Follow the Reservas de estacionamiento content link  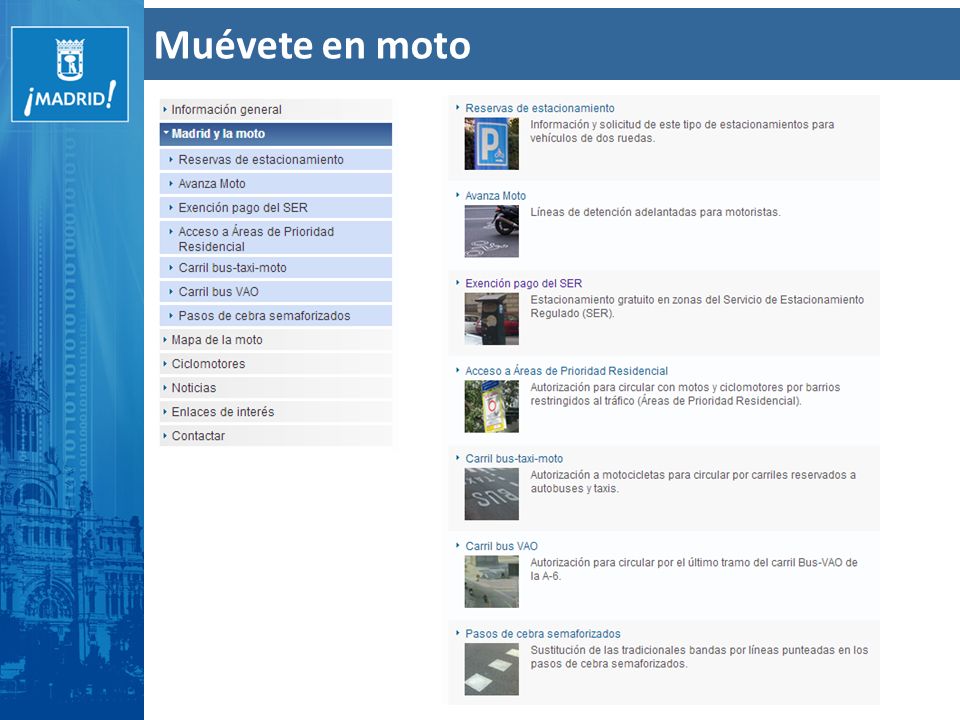coord(539,108)
